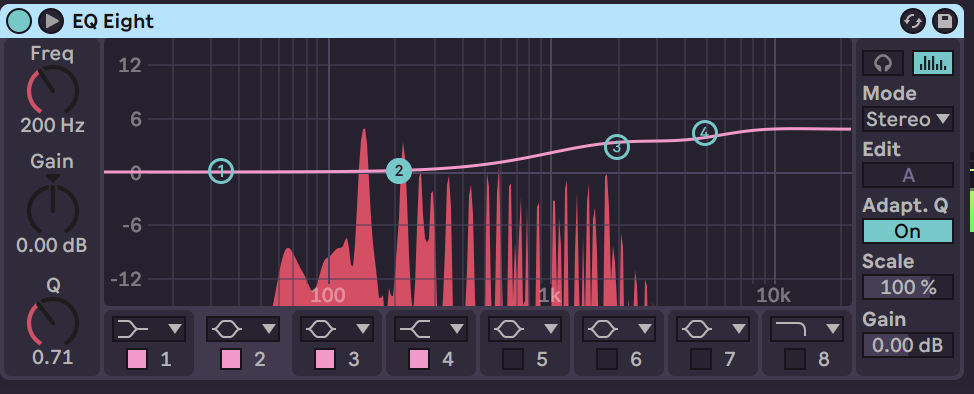
Task: Enable band 5 activator
Action: 513,359
